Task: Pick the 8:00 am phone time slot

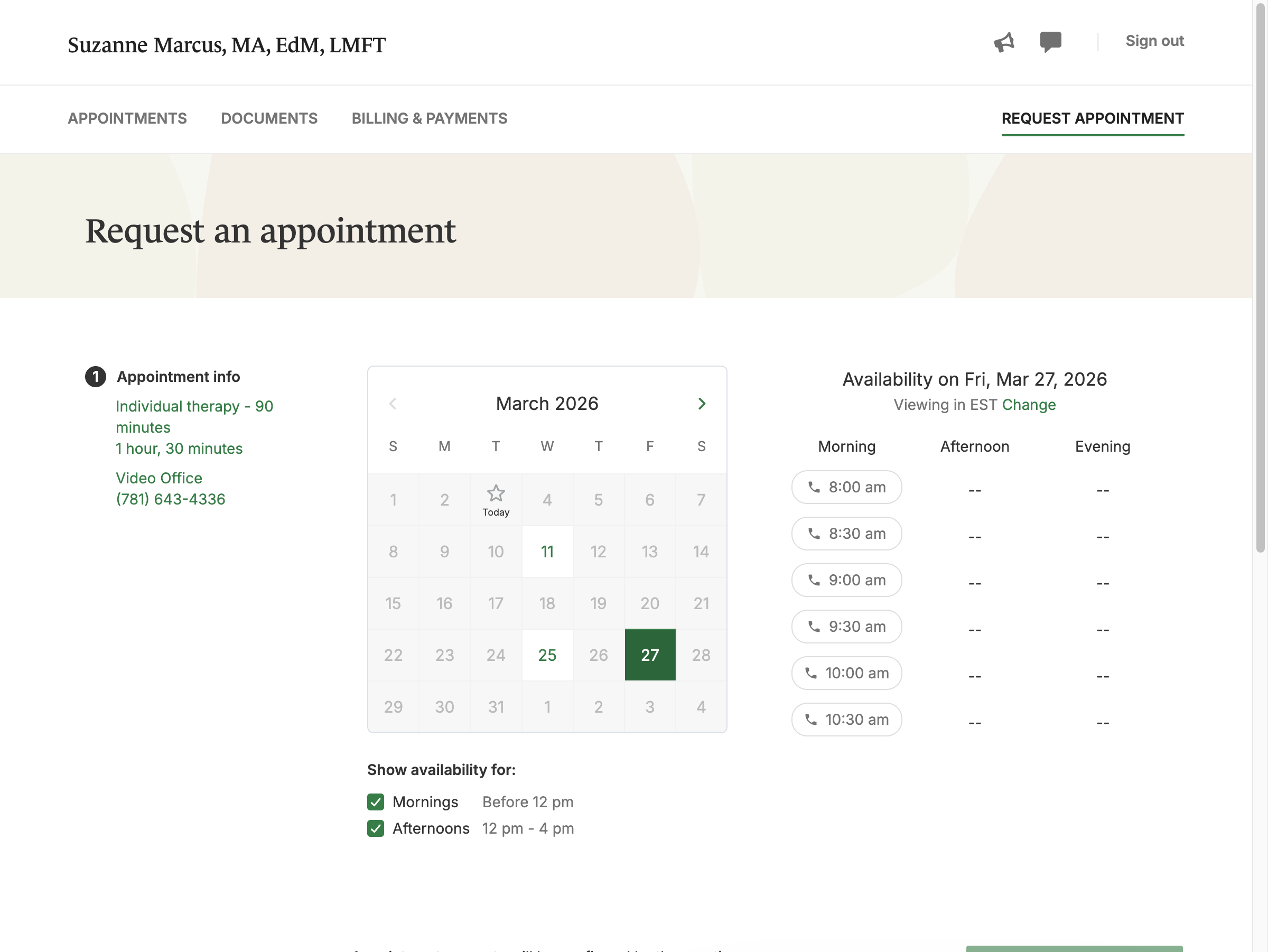Action: coord(846,487)
